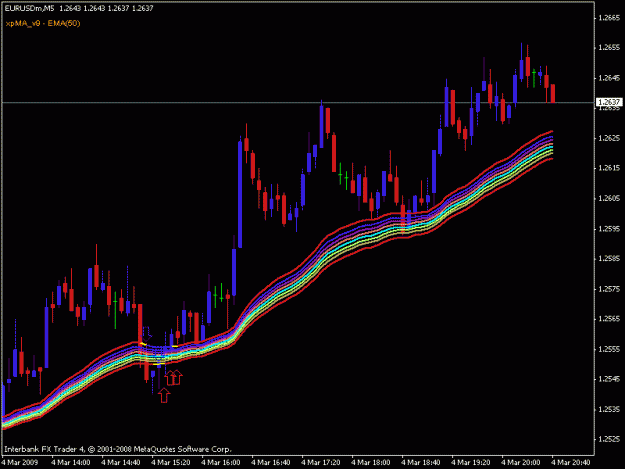Click the EURUSDm,M5 chart title text

pyautogui.click(x=29, y=8)
